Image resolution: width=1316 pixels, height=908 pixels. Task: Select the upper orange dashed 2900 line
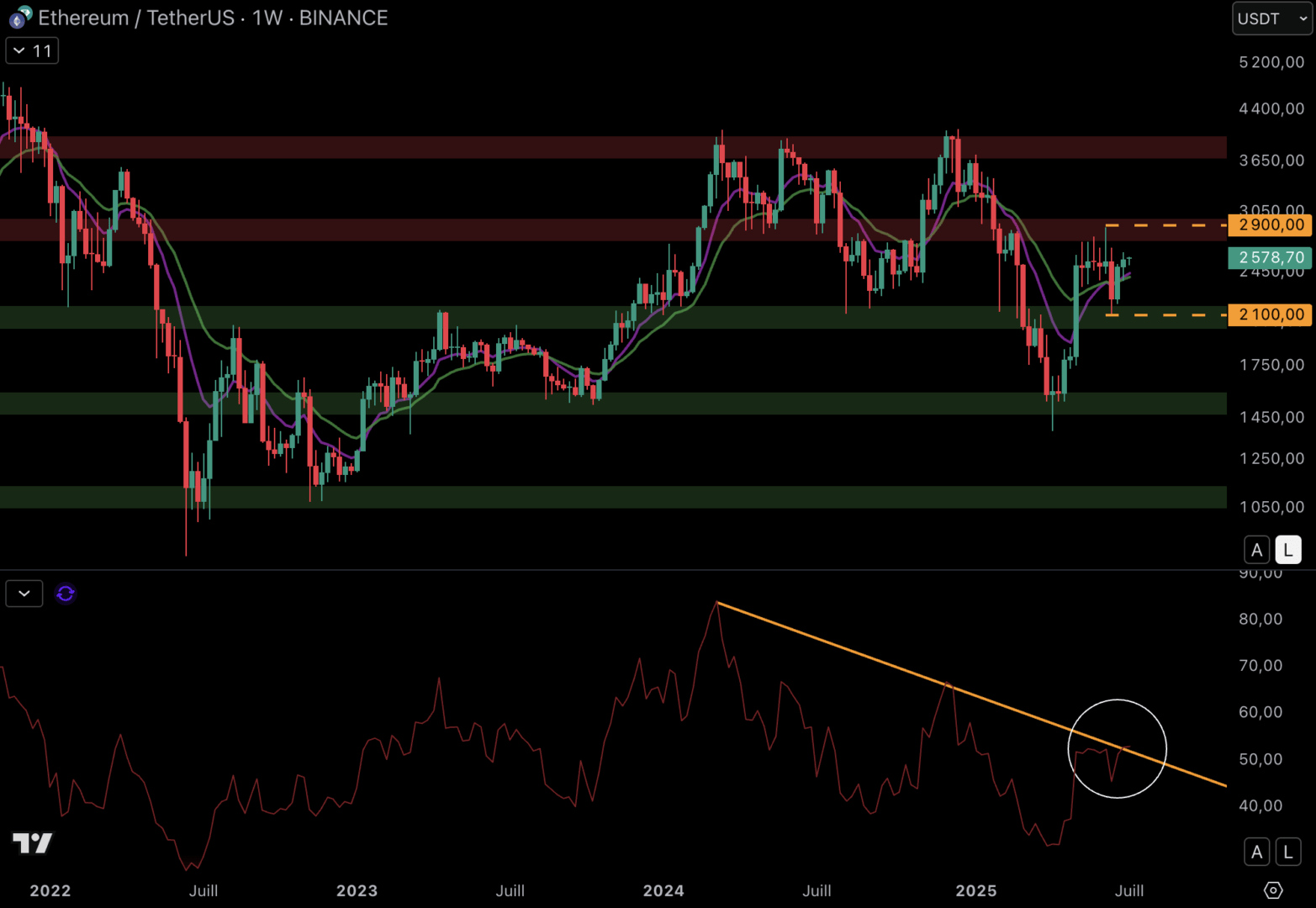click(1165, 225)
